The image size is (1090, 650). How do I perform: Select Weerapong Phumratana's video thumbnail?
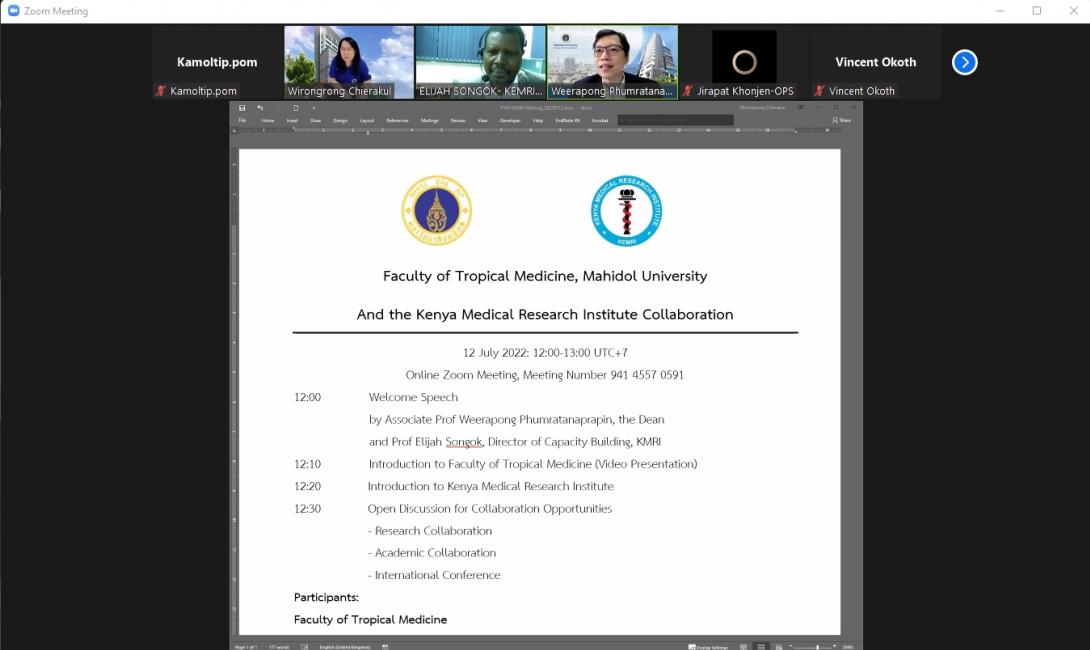click(612, 62)
